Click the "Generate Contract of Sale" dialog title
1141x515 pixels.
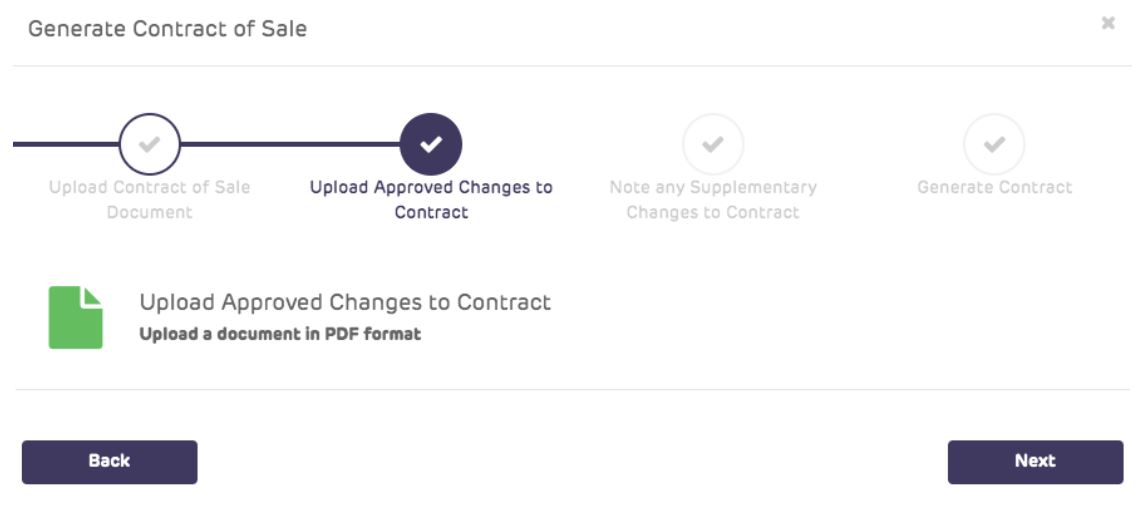[x=167, y=29]
